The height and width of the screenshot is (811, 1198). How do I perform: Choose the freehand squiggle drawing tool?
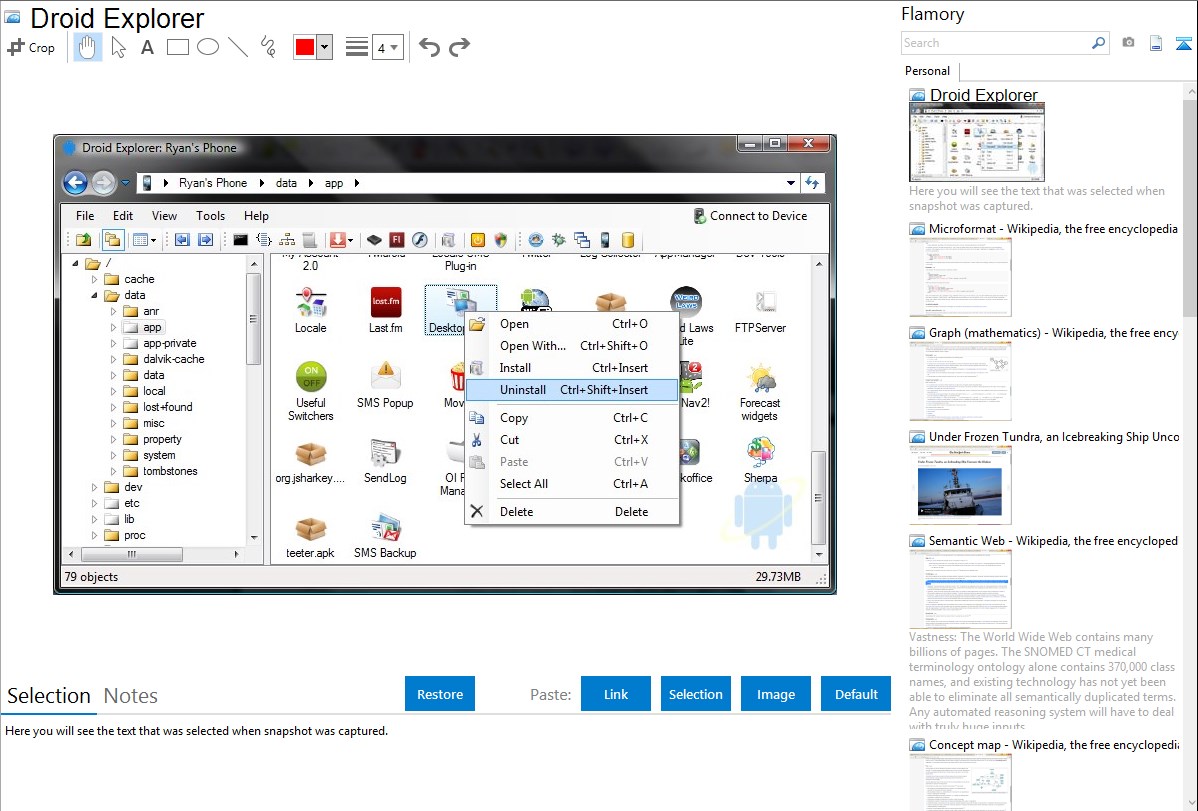268,47
